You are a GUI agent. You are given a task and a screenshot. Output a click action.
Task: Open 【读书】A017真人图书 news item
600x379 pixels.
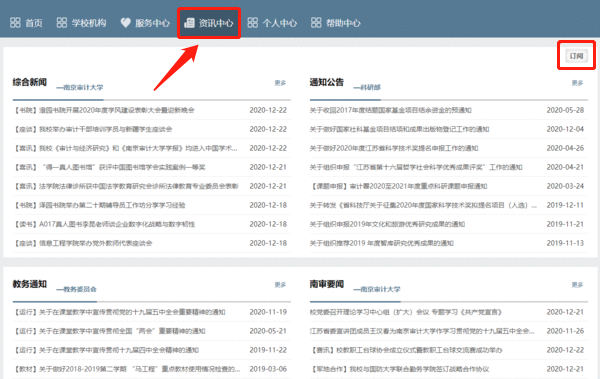(104, 224)
